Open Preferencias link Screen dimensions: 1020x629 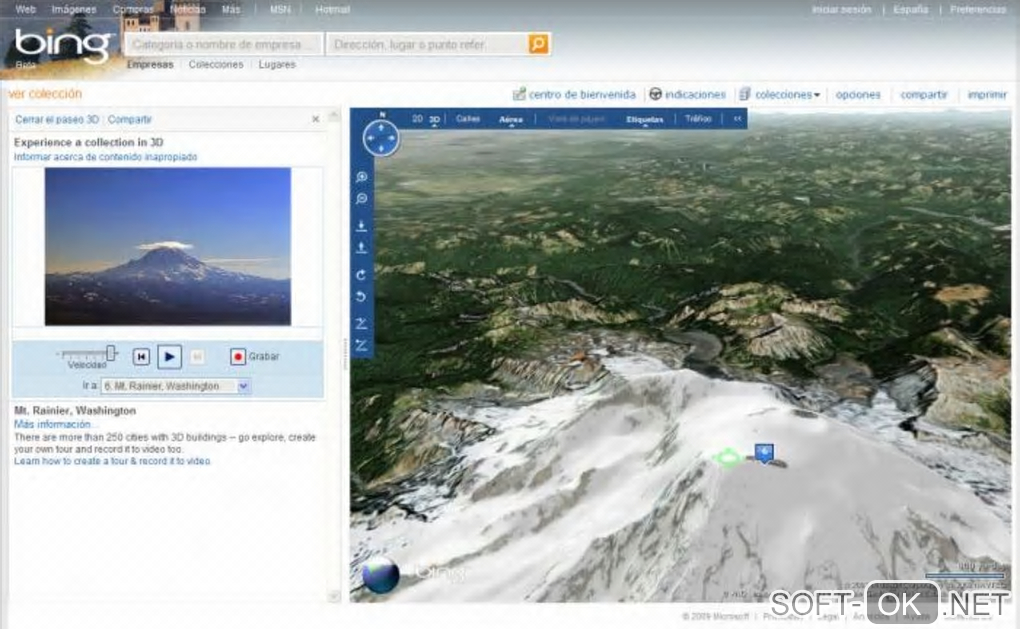pyautogui.click(x=978, y=9)
